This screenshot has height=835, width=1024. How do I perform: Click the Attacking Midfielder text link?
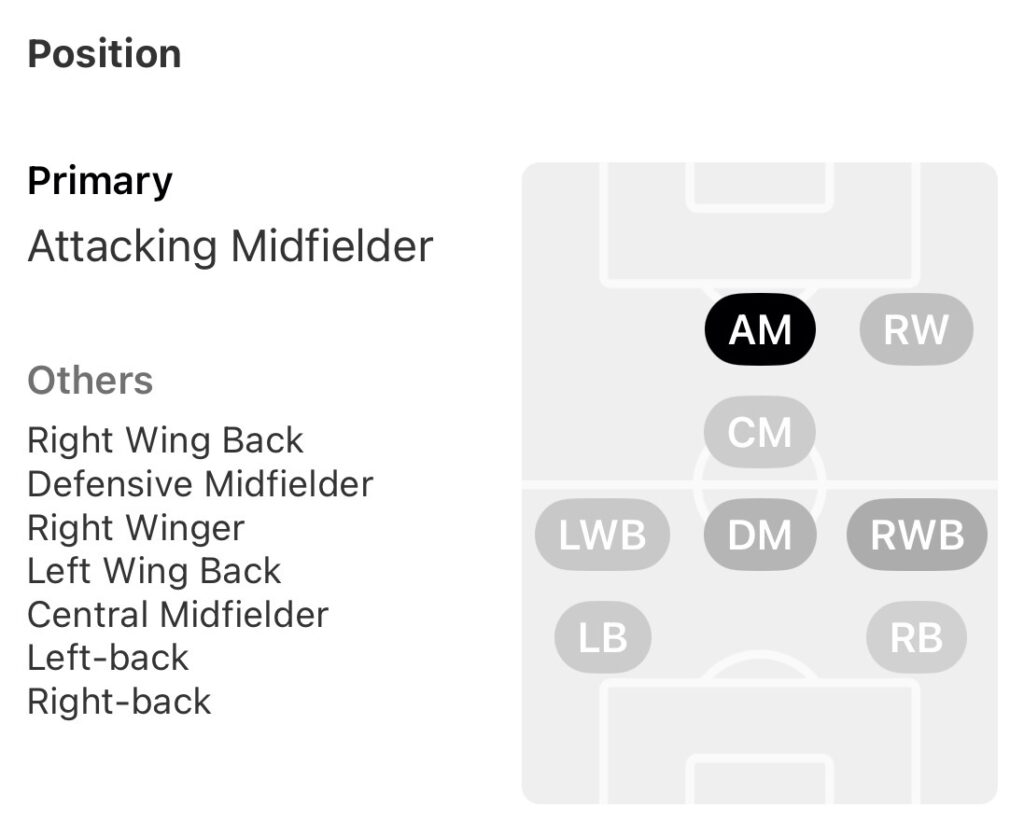[232, 247]
